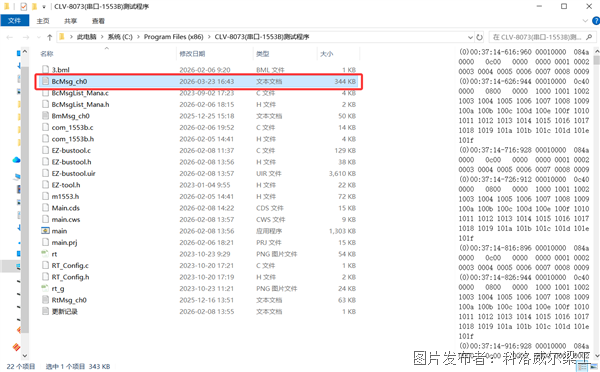
Task: Select the main application icon
Action: [46, 230]
